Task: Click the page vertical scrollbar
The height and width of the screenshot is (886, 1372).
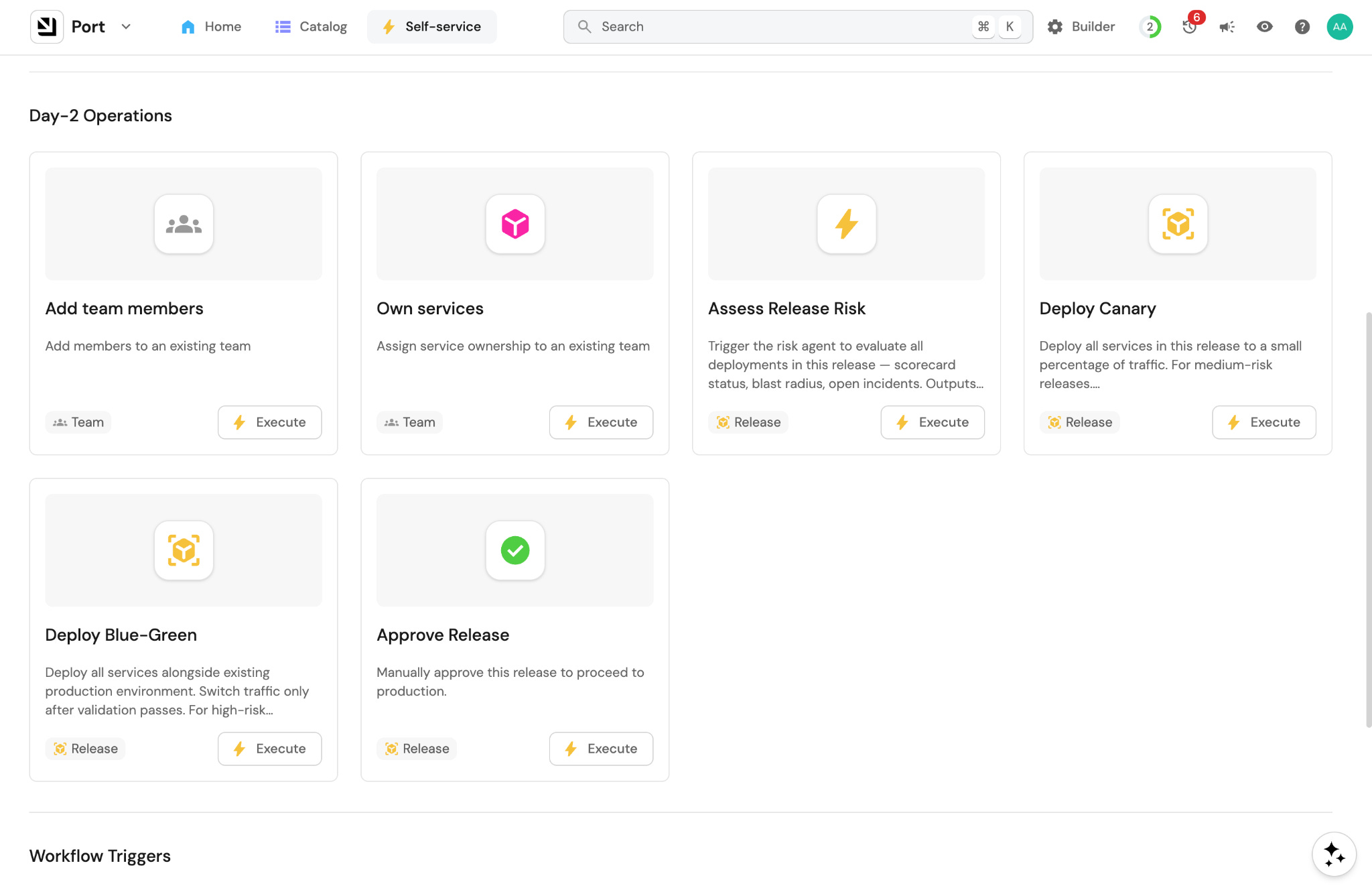Action: click(1368, 519)
